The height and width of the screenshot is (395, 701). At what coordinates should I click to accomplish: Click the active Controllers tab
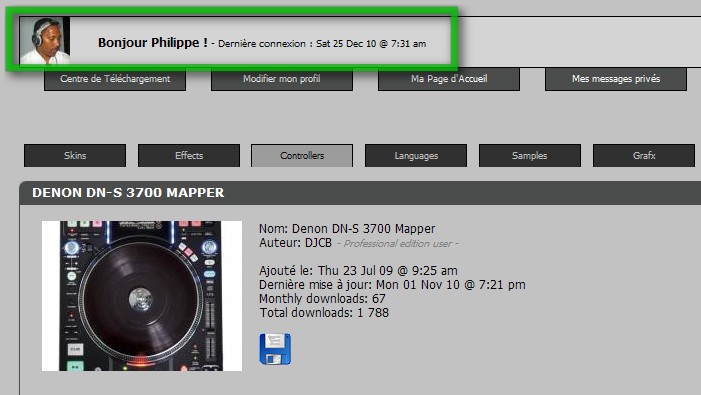point(302,155)
